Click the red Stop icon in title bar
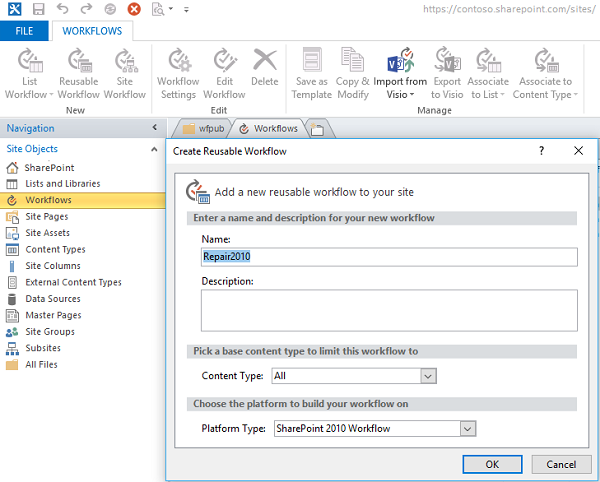Screen dimensions: 600x482 point(133,9)
